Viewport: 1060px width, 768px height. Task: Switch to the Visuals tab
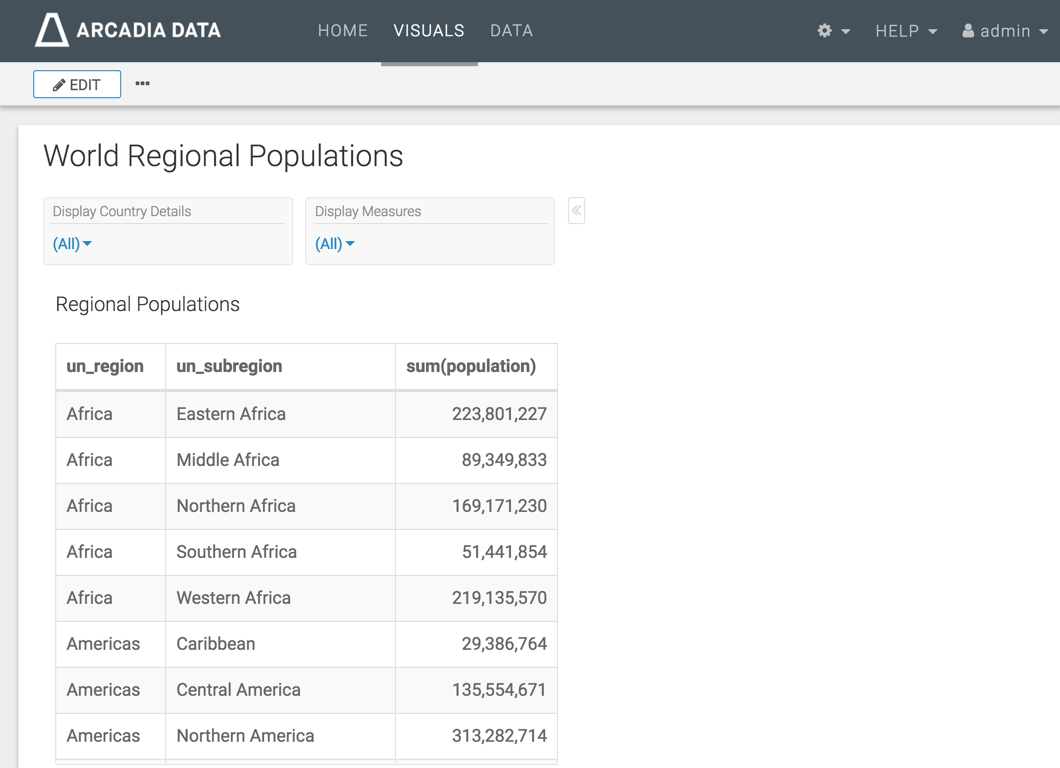pyautogui.click(x=429, y=31)
